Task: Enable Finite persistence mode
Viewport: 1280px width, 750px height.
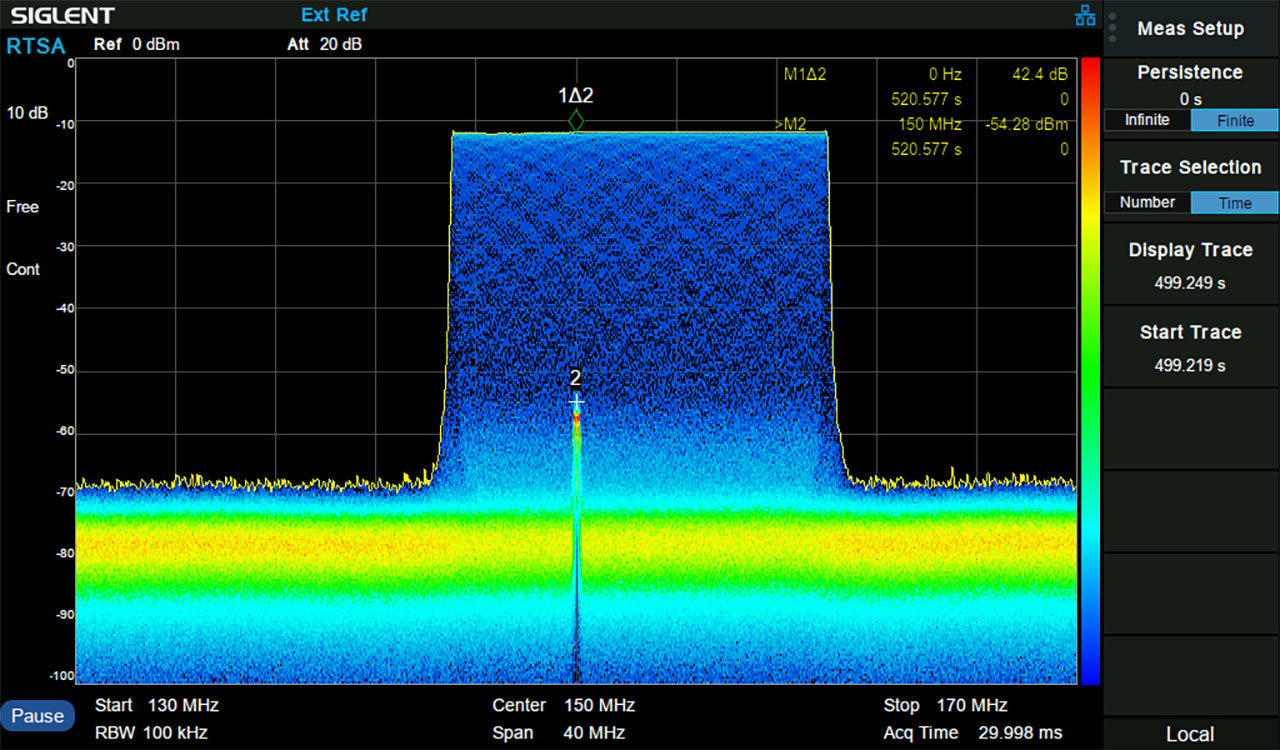Action: click(x=1234, y=119)
